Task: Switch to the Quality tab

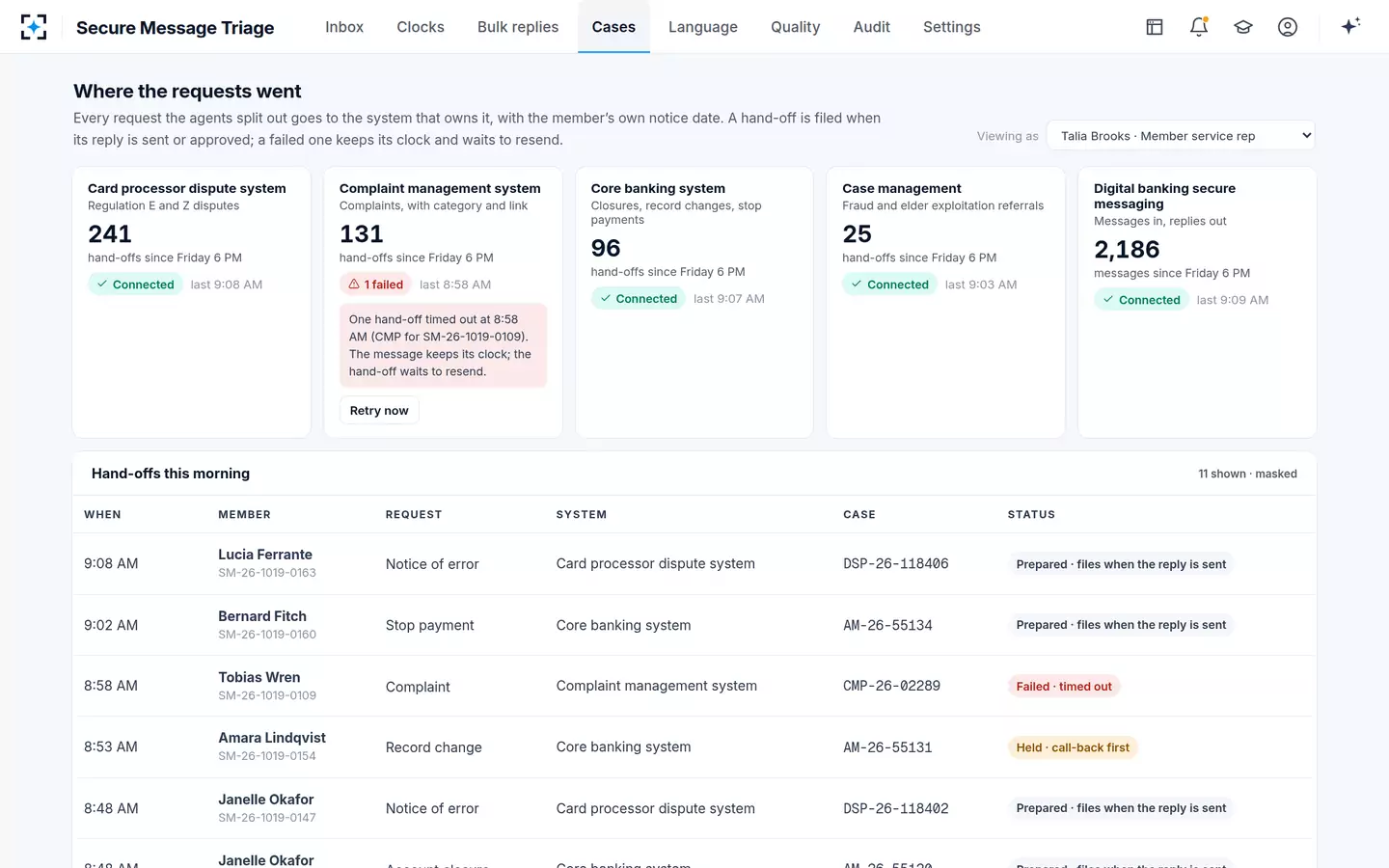Action: click(795, 27)
